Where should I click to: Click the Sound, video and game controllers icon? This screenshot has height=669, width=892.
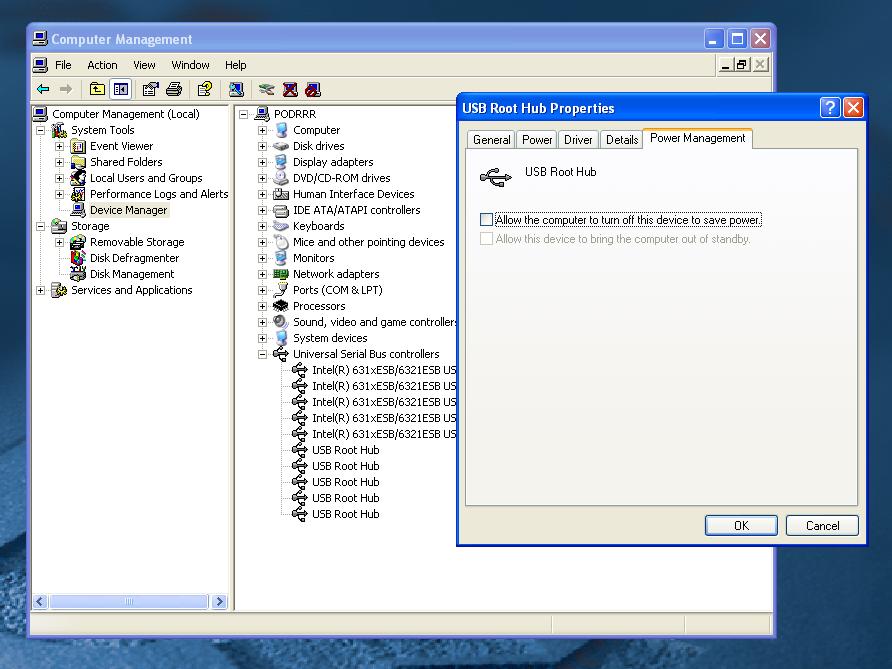point(281,322)
